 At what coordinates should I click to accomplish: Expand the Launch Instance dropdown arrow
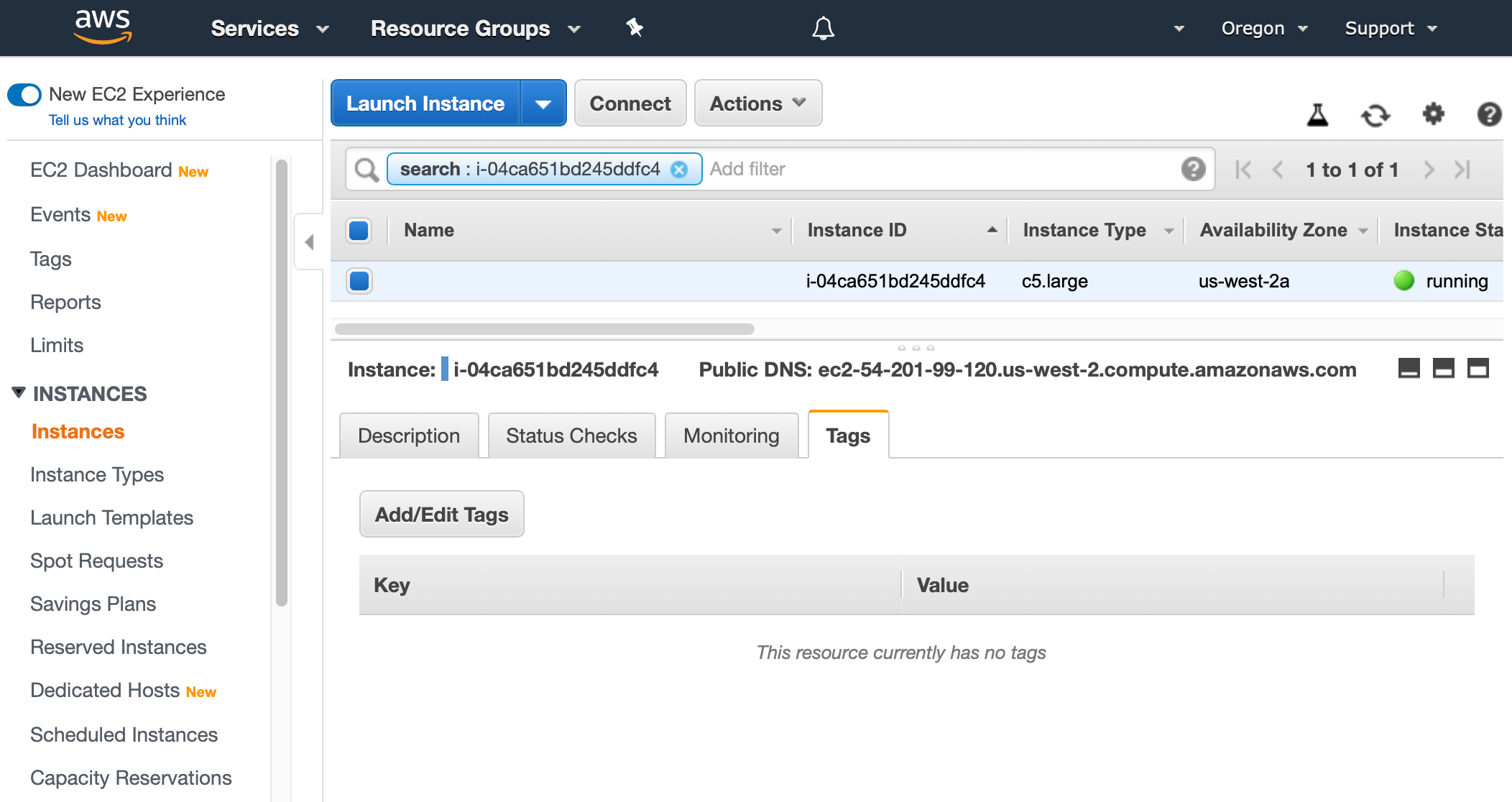pyautogui.click(x=544, y=103)
